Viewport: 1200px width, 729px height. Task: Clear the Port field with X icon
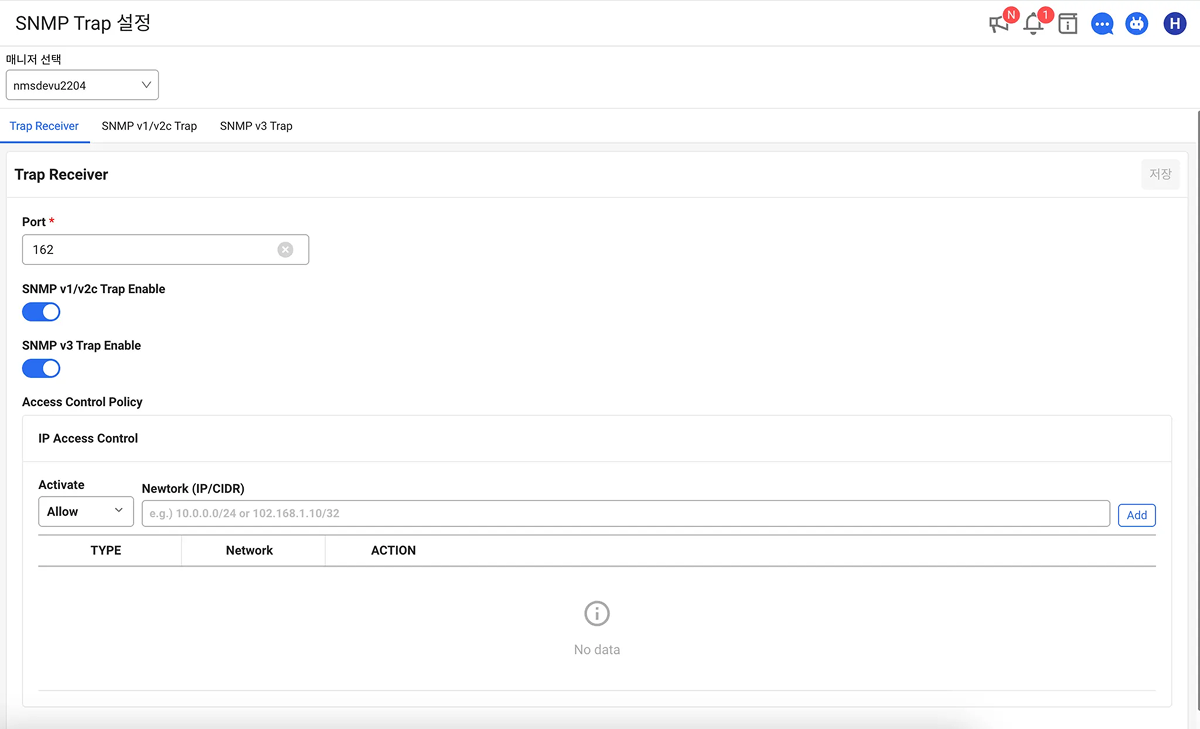click(285, 250)
